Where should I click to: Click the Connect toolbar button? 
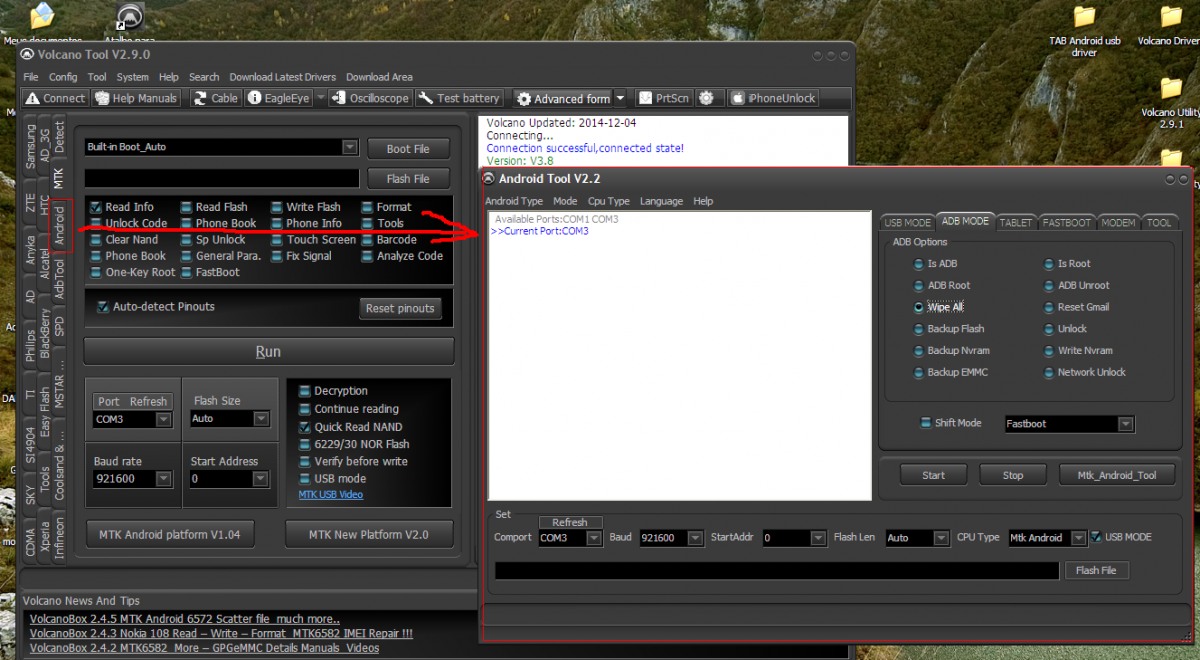tap(56, 98)
